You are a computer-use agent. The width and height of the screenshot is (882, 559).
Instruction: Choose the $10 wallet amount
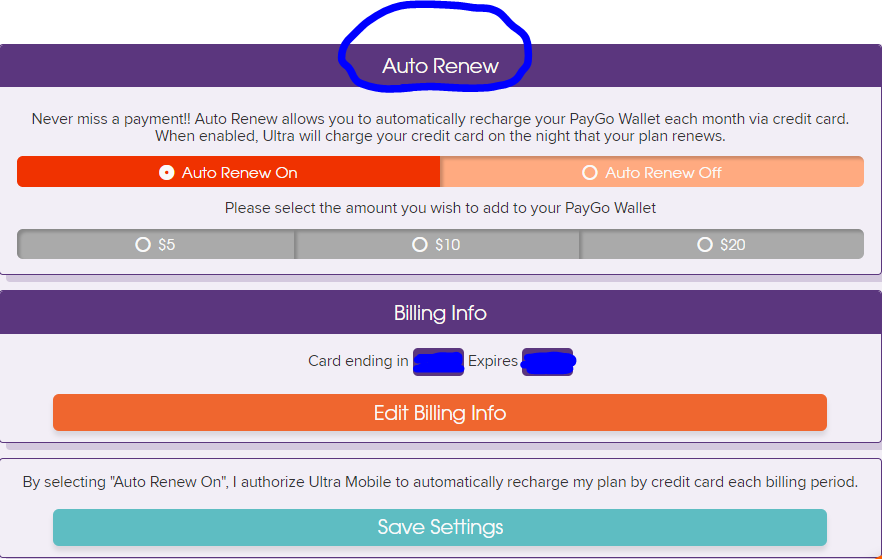tap(436, 244)
